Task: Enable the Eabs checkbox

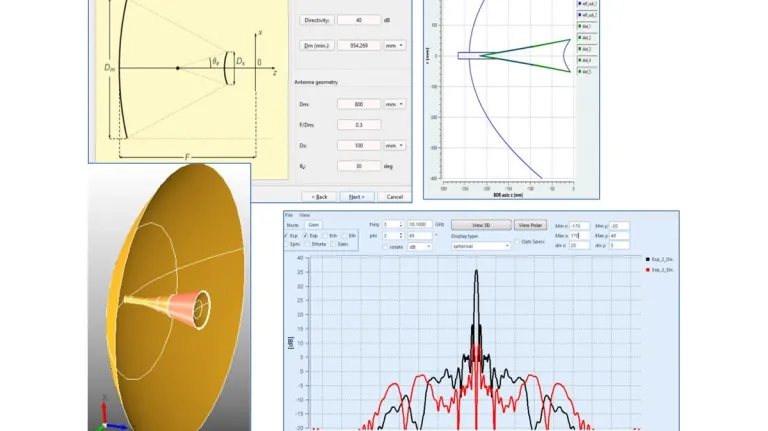Action: pos(333,244)
